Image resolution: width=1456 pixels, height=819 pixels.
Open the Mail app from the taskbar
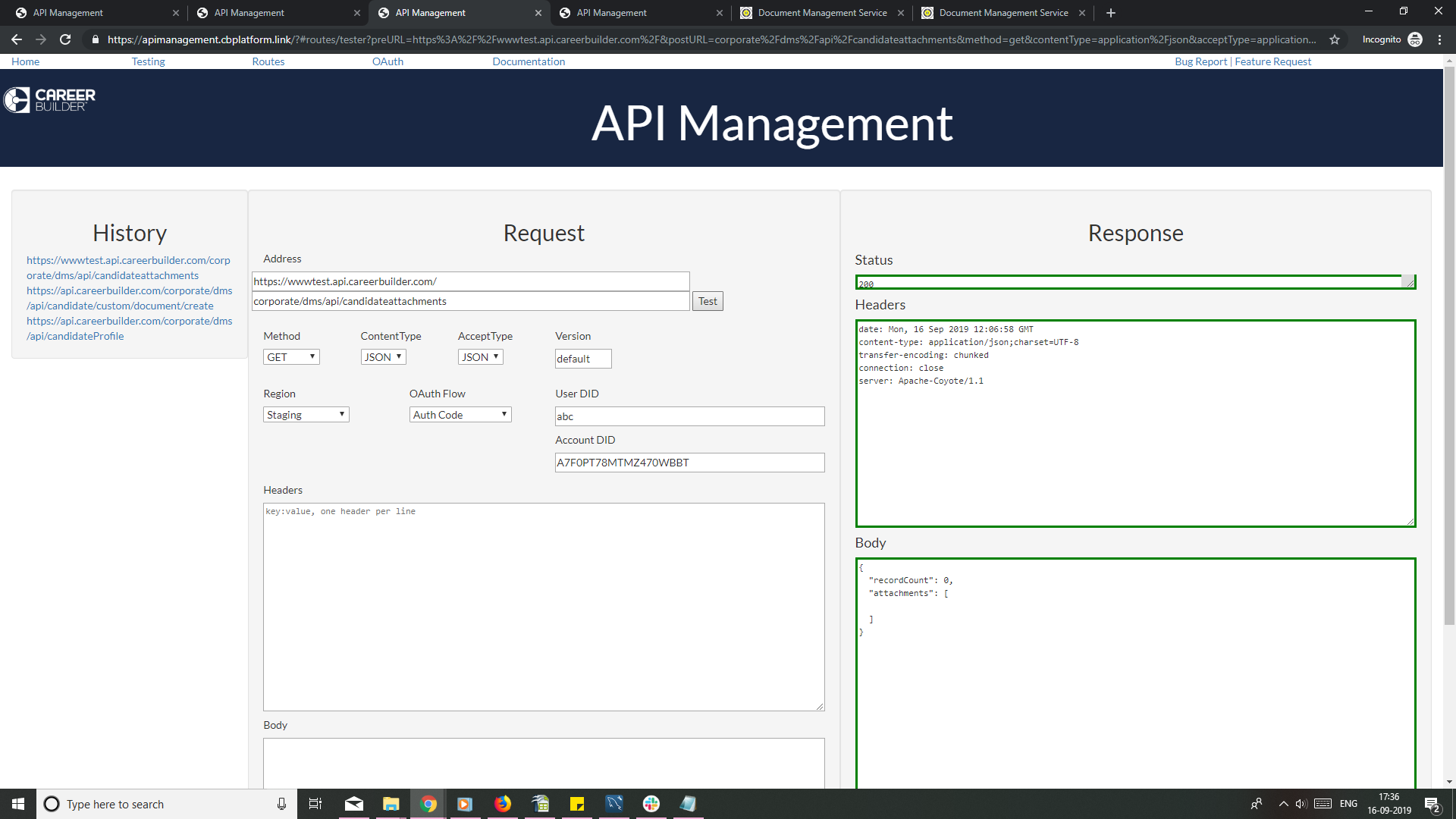click(353, 804)
